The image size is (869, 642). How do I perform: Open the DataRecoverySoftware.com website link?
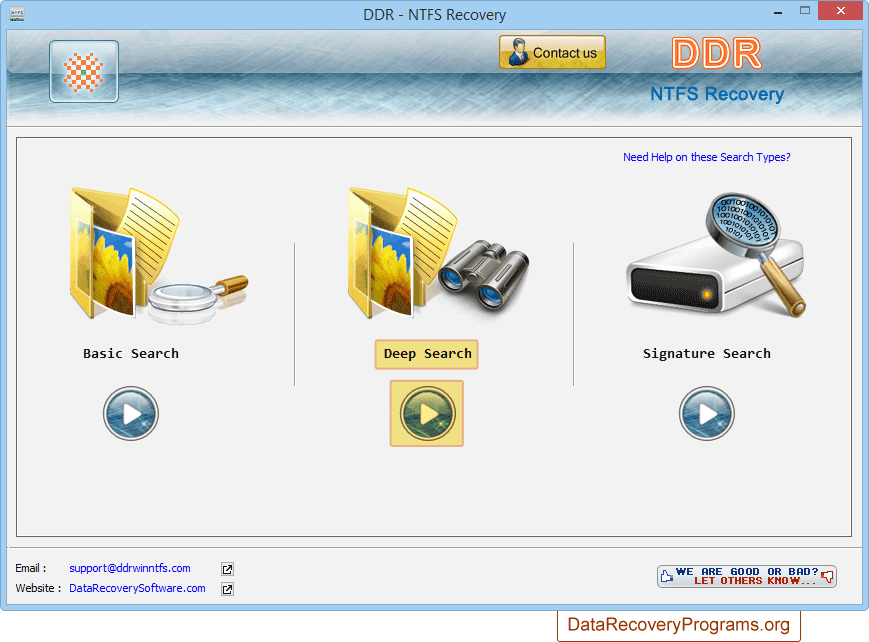tap(137, 588)
